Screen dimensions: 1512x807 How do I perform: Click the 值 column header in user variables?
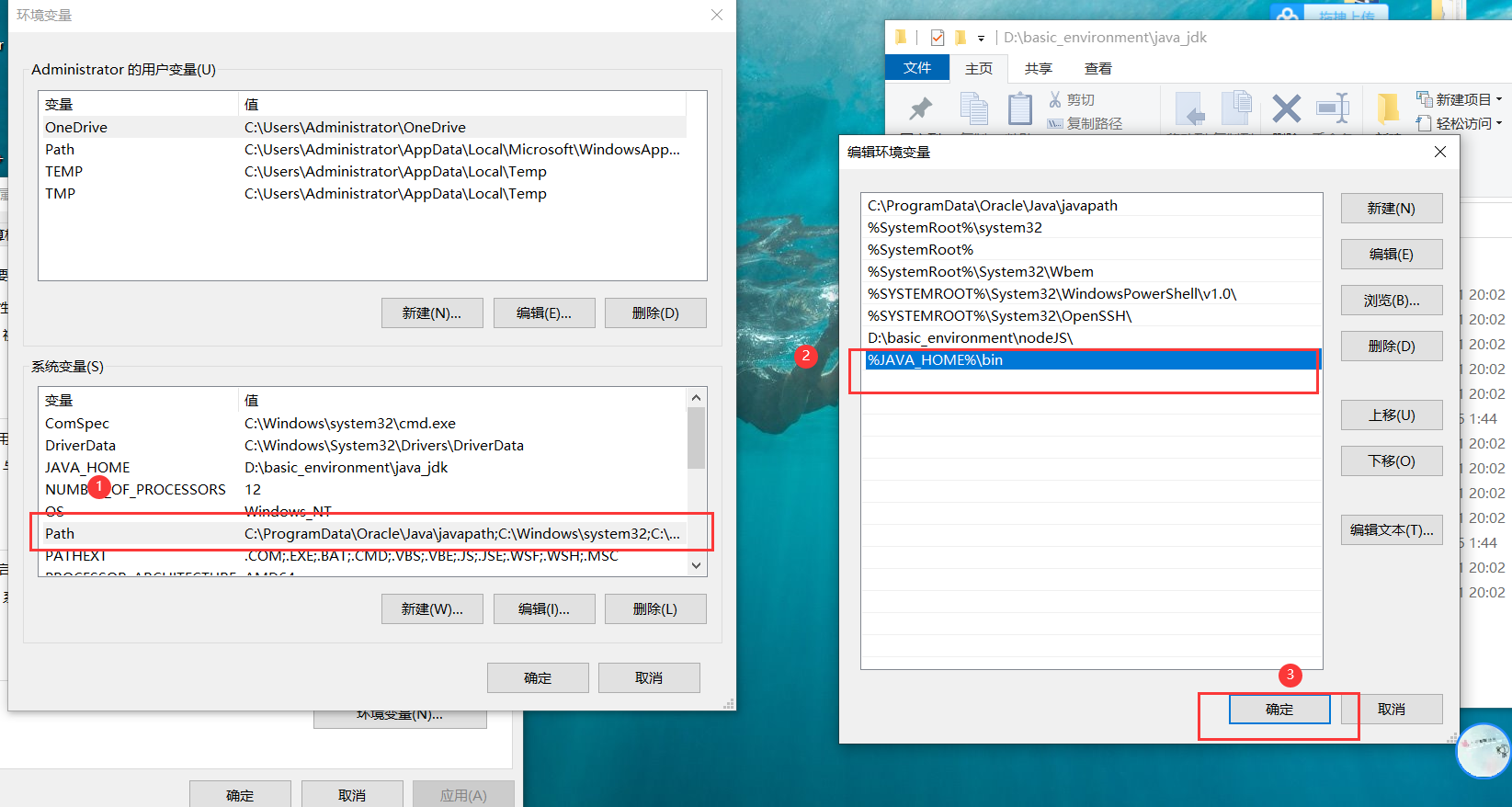[462, 105]
